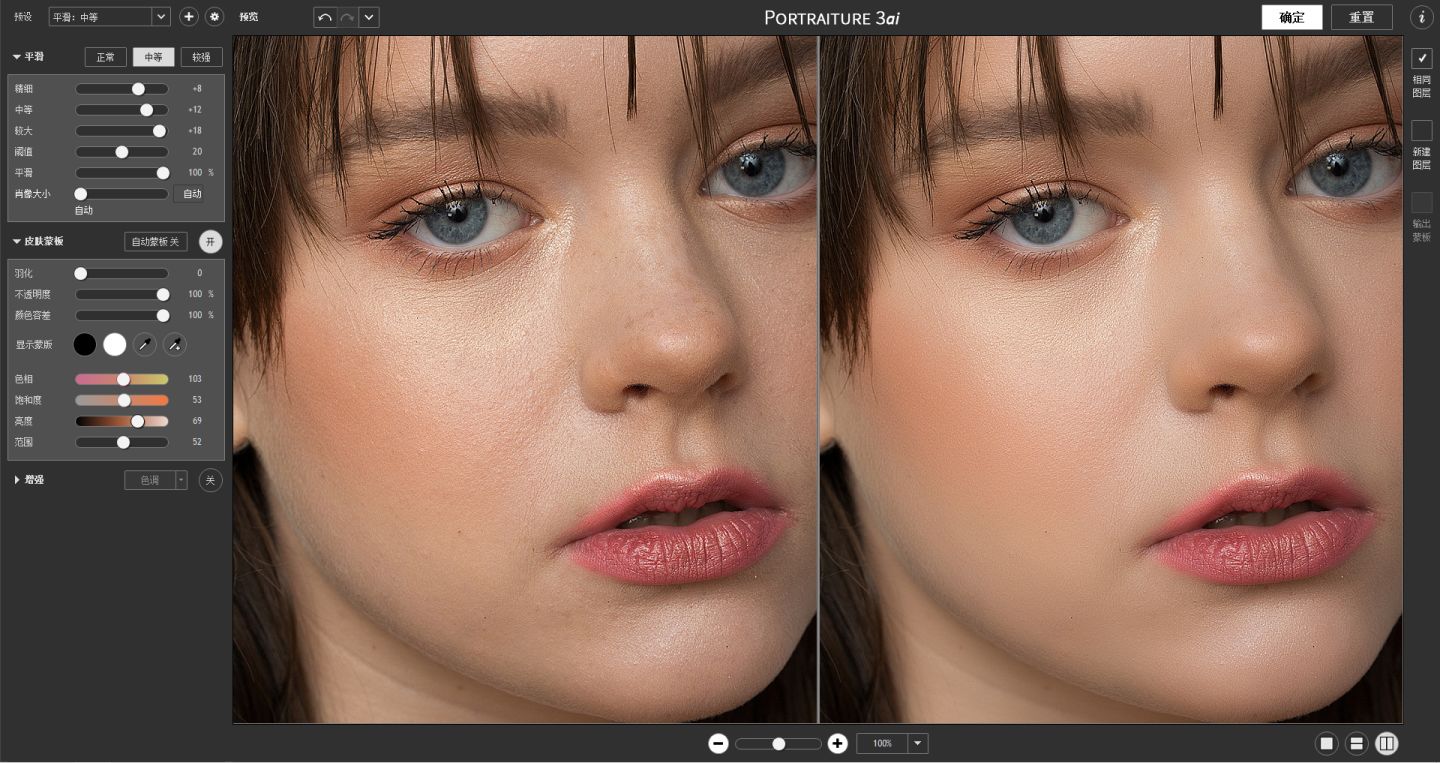Pick mask color with the first eyedropper
Screen dimensions: 1440x763
(x=145, y=345)
